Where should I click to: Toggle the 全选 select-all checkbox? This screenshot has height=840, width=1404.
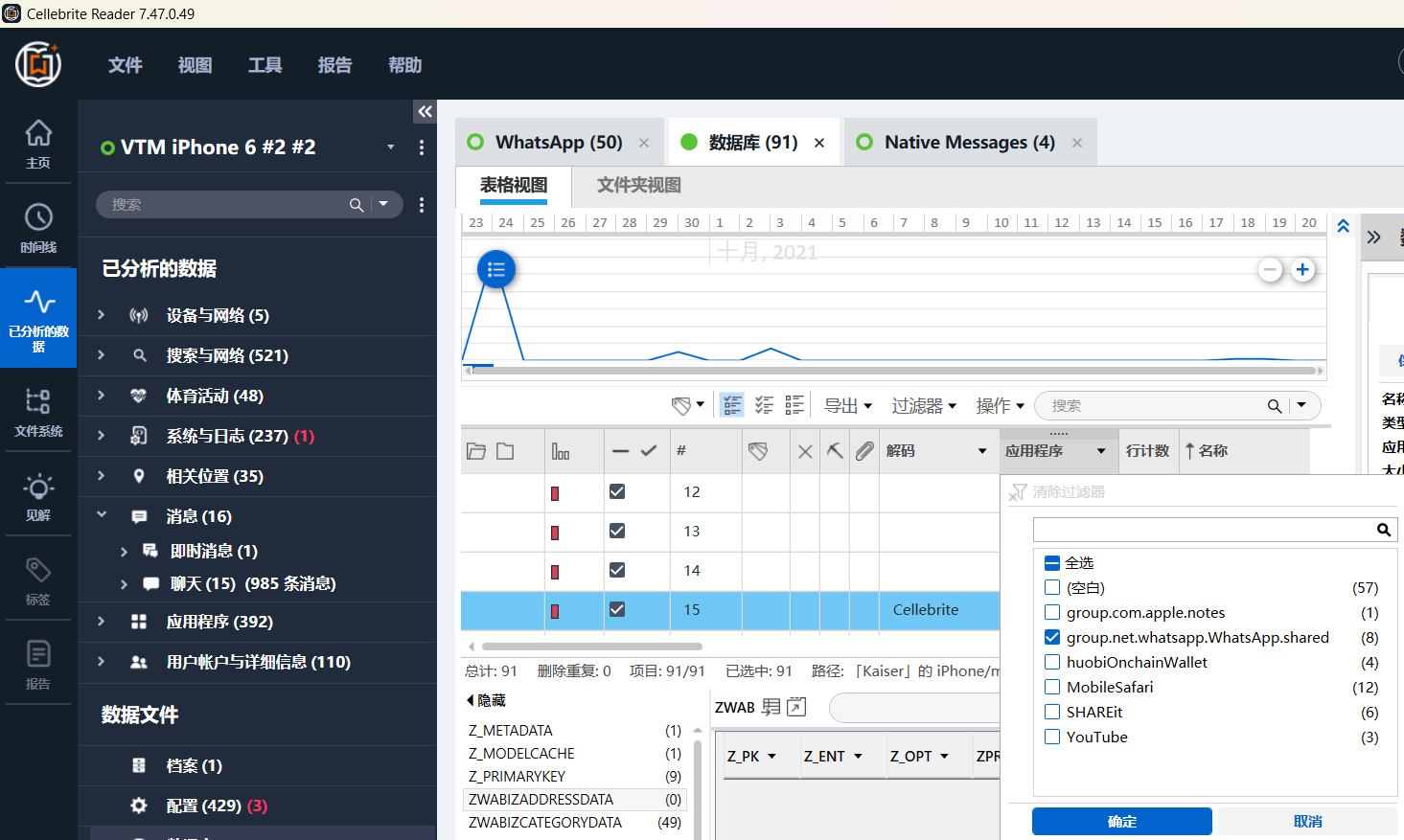[1052, 563]
